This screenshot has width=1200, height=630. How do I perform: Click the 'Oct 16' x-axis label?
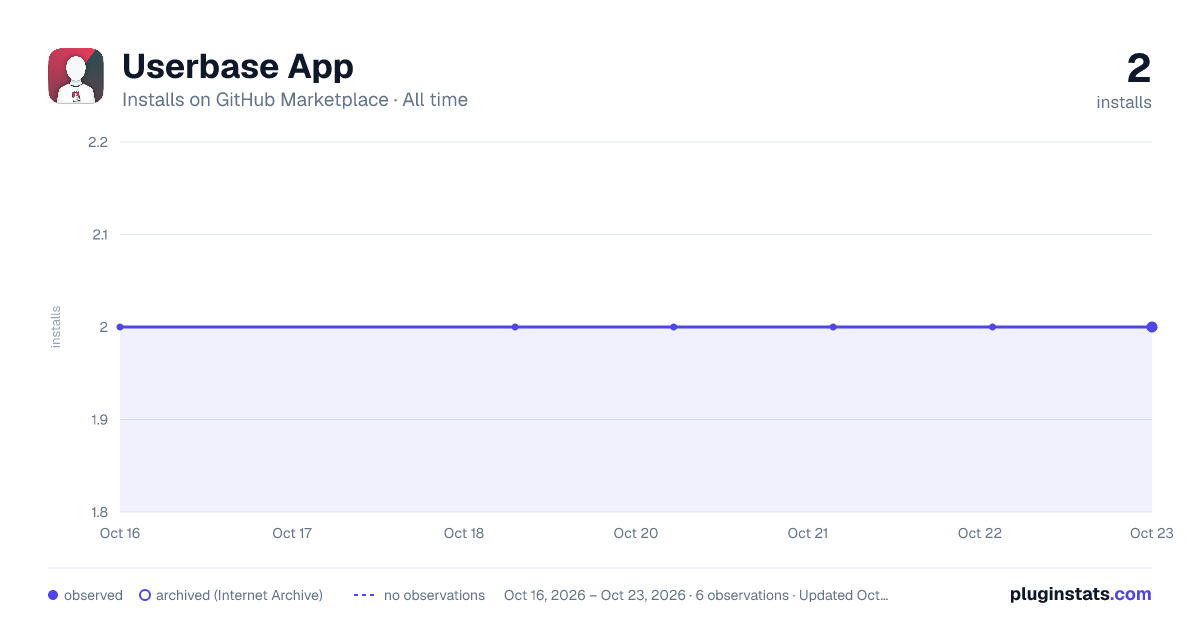120,533
